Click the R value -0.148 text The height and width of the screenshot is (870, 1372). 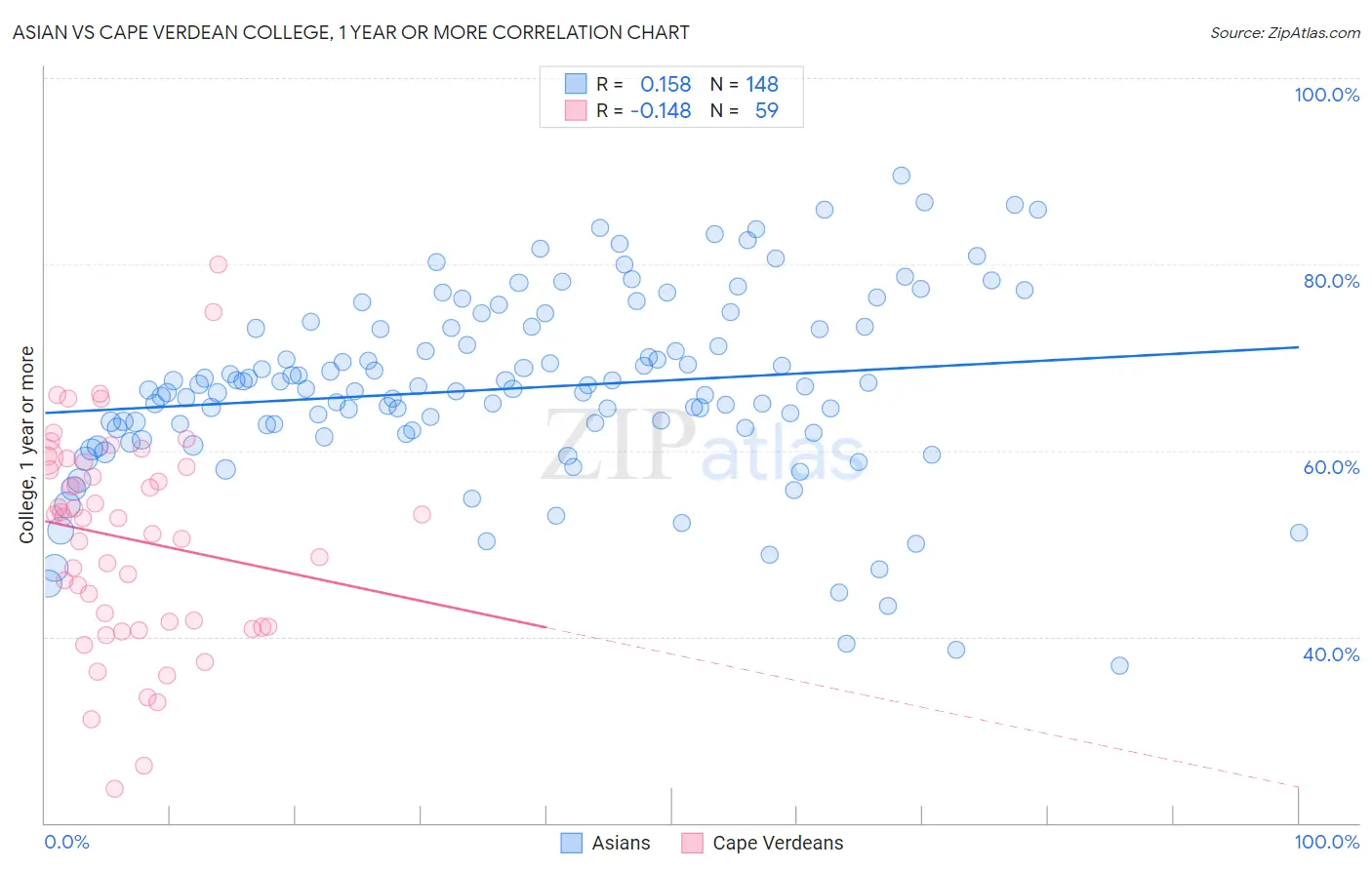[x=661, y=110]
